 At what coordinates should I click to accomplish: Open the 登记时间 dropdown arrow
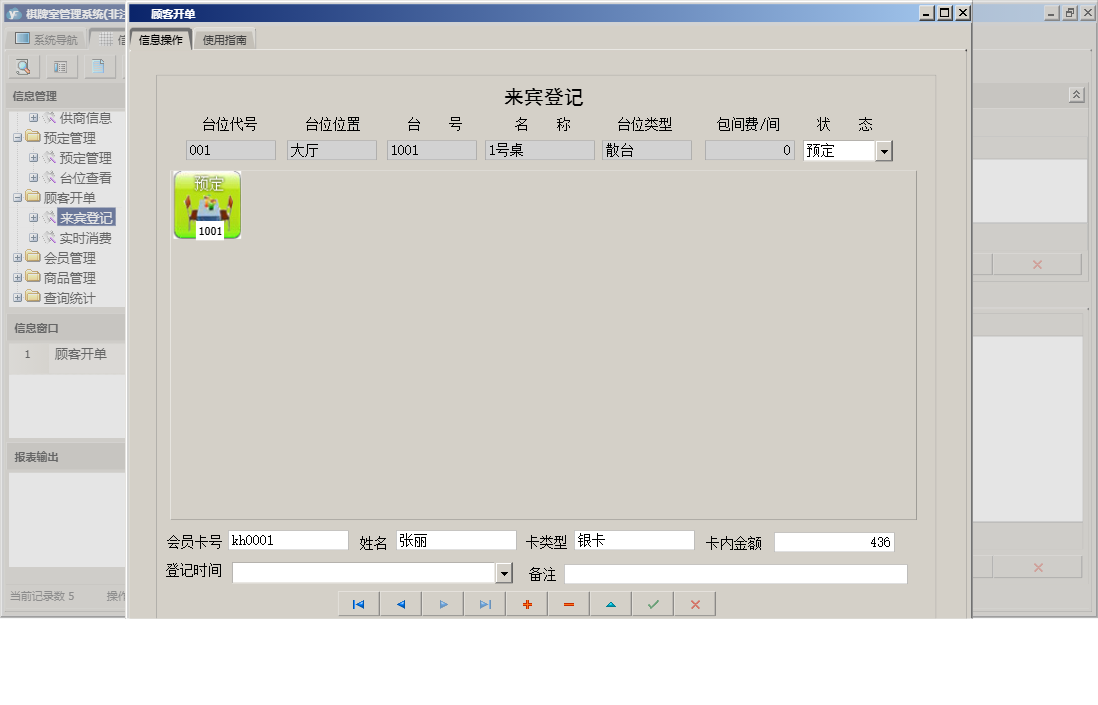[504, 573]
